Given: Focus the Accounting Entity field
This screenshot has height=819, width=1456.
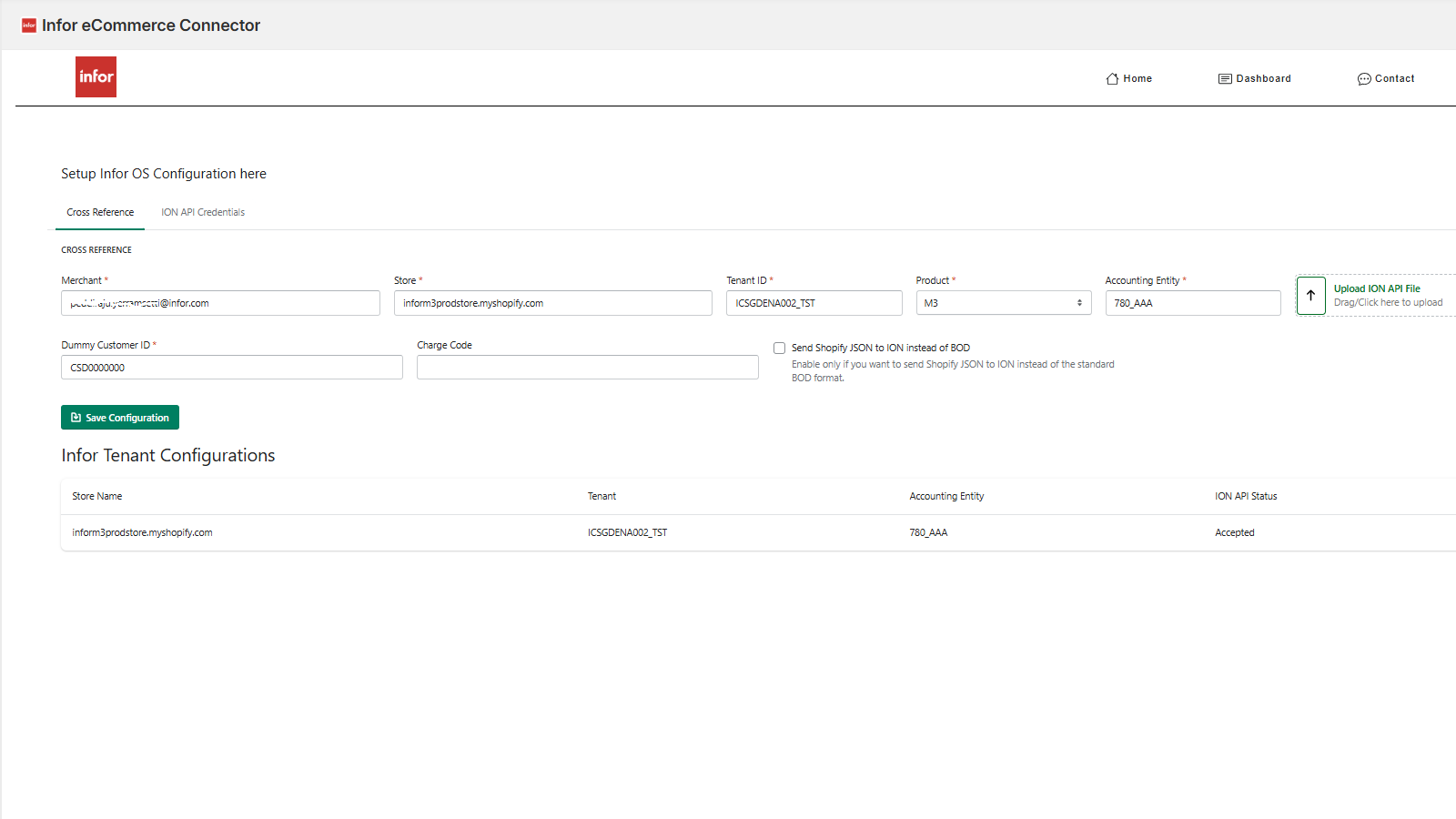Looking at the screenshot, I should pos(1193,303).
